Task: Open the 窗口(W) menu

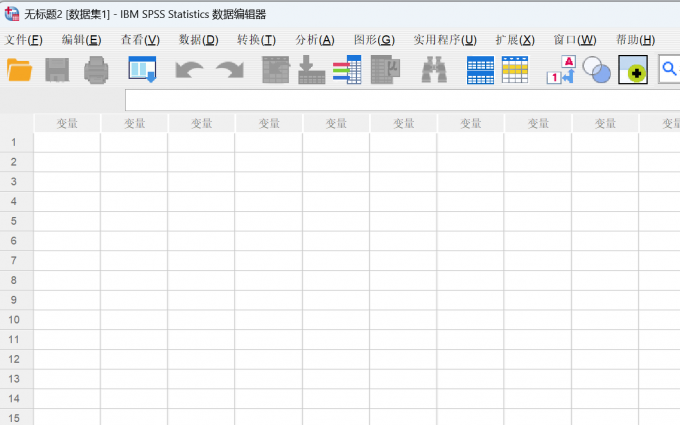Action: pos(575,40)
